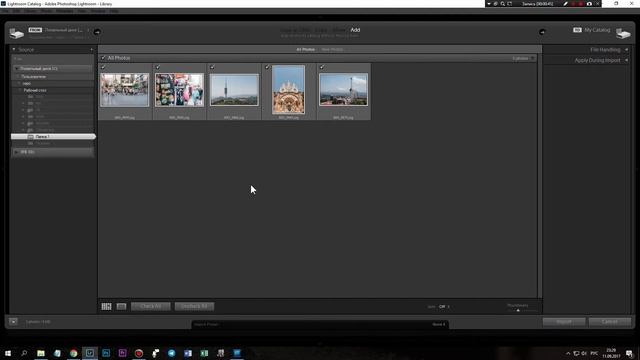Select the souvenir shop photo thumbnail
This screenshot has height=360, width=640.
(179, 90)
